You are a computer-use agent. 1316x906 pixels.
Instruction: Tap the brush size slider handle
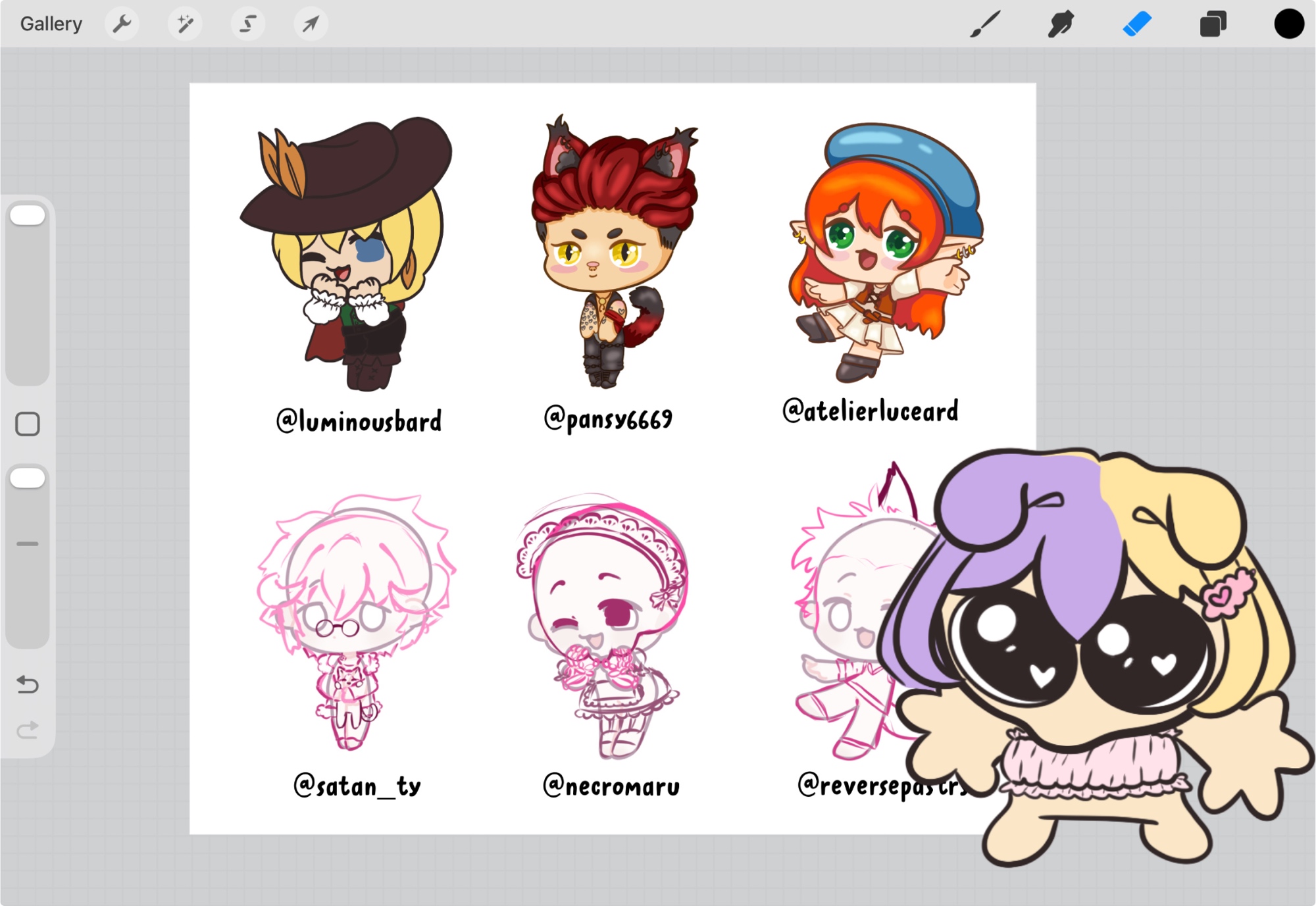[28, 215]
